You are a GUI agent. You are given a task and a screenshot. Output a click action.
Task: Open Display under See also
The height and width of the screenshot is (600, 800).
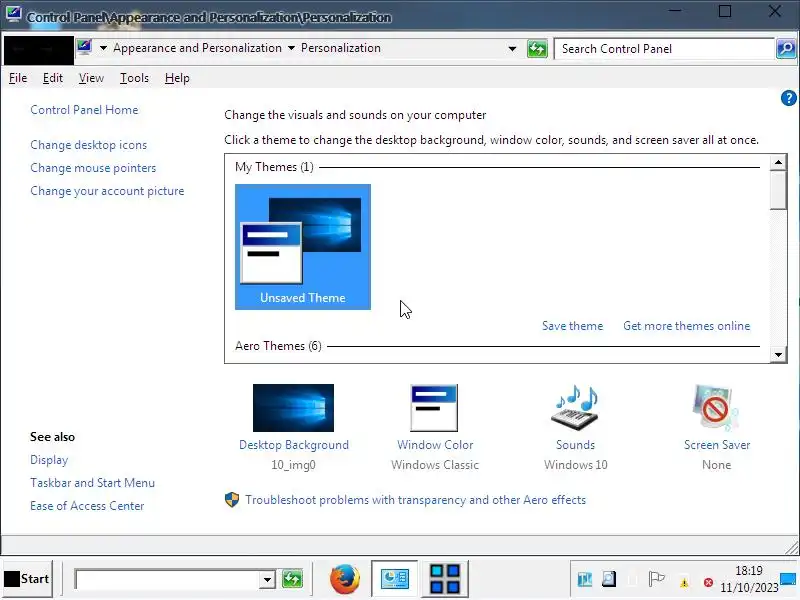coord(49,460)
